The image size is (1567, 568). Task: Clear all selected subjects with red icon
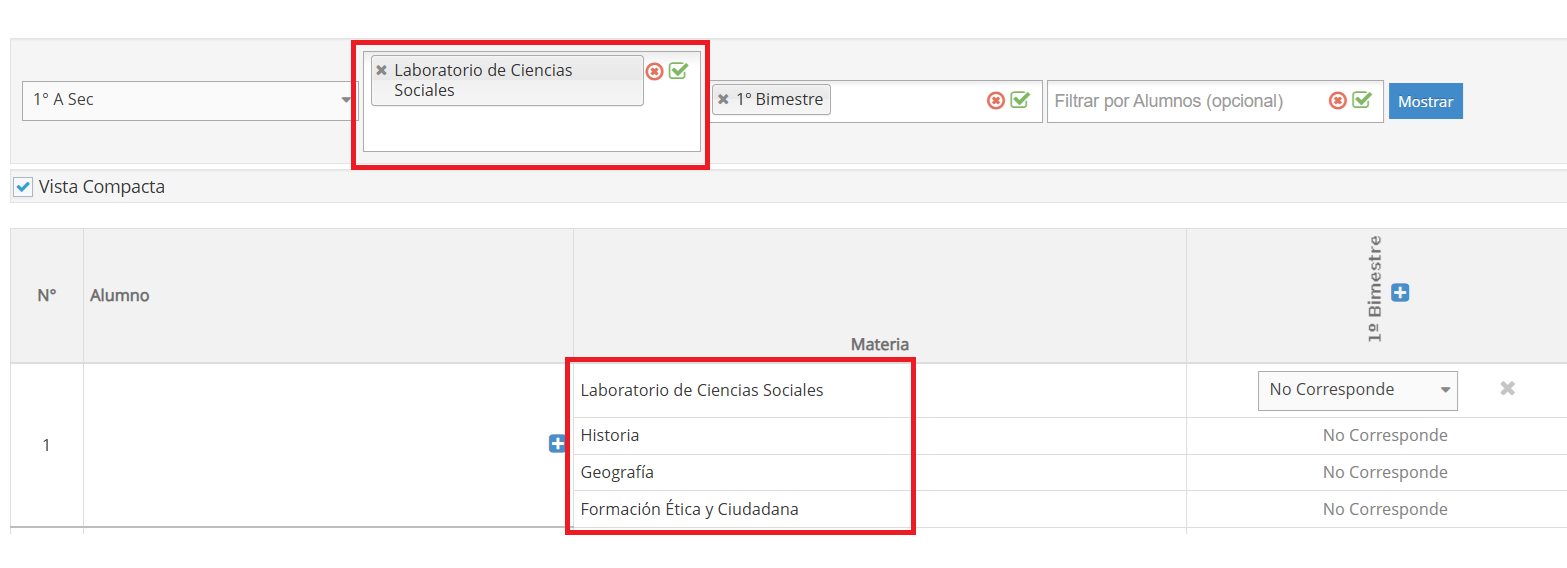click(x=654, y=71)
